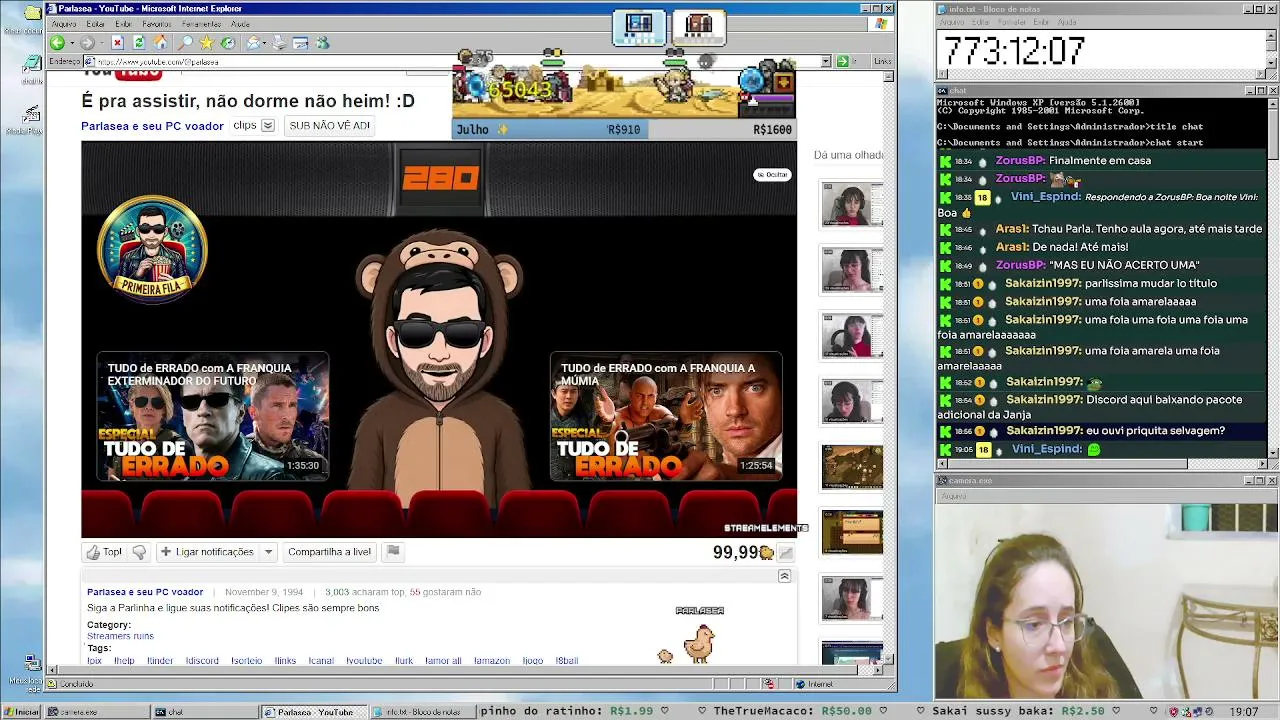Click the grey Forward arrow in Internet Explorer
The width and height of the screenshot is (1280, 720).
[87, 43]
